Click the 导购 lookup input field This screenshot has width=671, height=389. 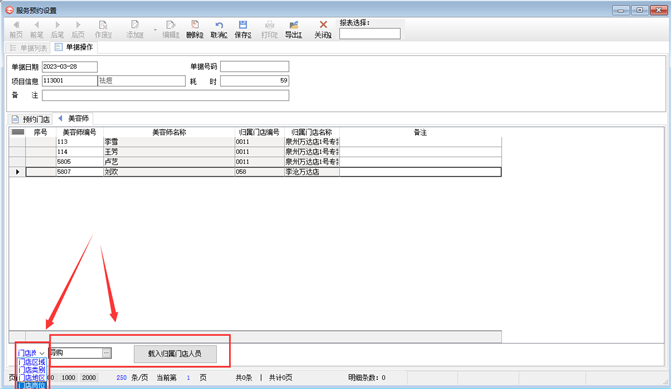[75, 353]
